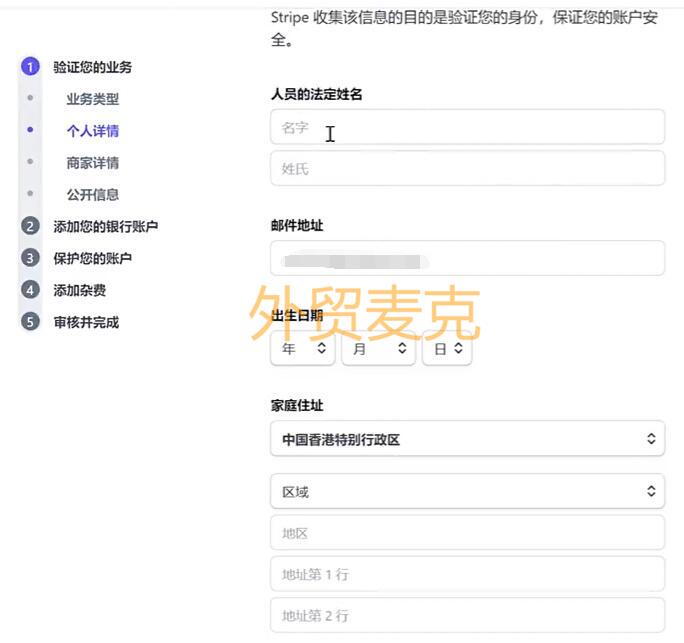The image size is (684, 643).
Task: Focus the 姓氏 last name field
Action: (x=467, y=169)
